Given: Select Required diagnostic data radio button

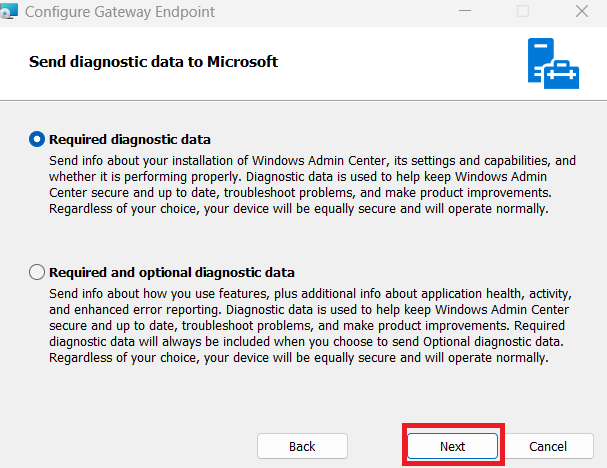Looking at the screenshot, I should [37, 139].
